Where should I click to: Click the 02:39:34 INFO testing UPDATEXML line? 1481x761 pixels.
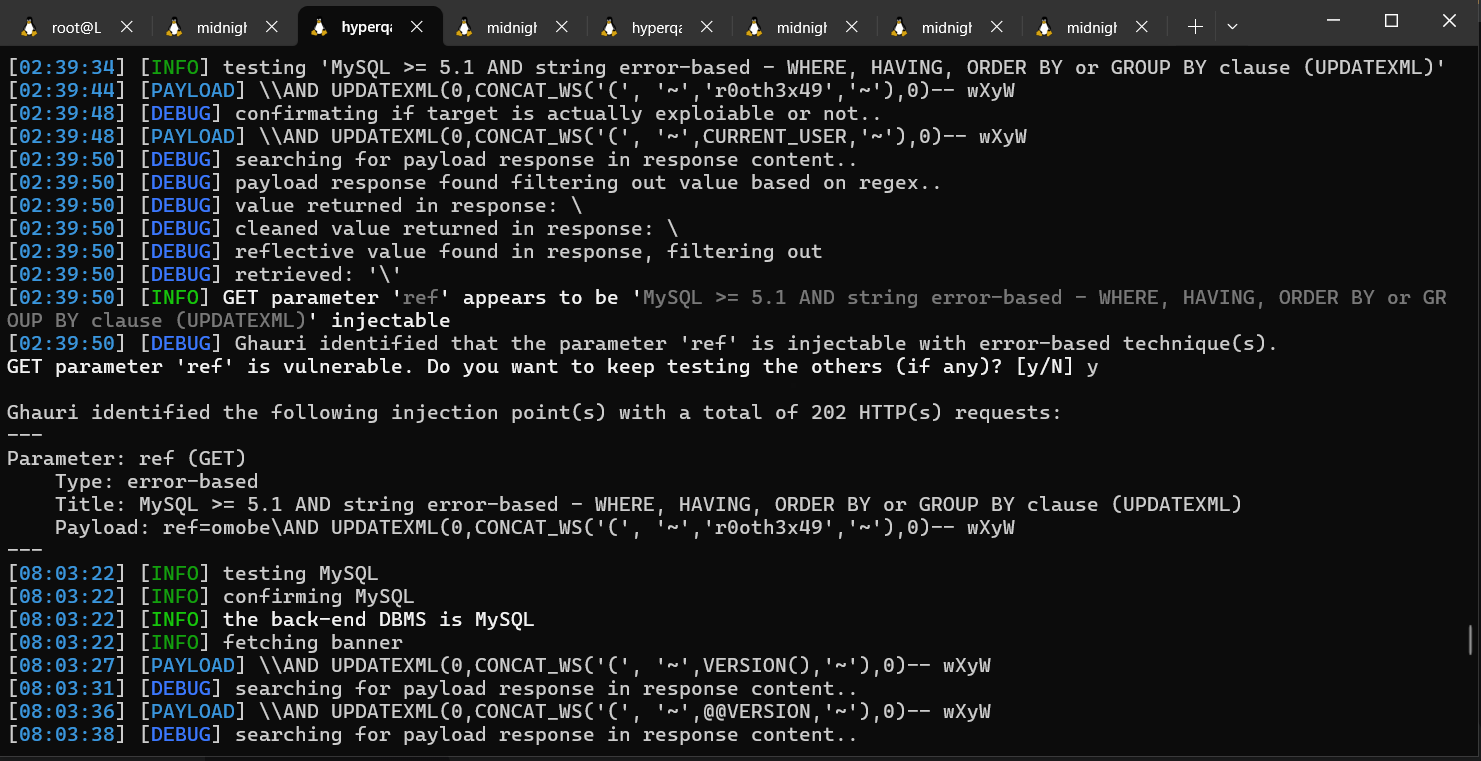726,68
